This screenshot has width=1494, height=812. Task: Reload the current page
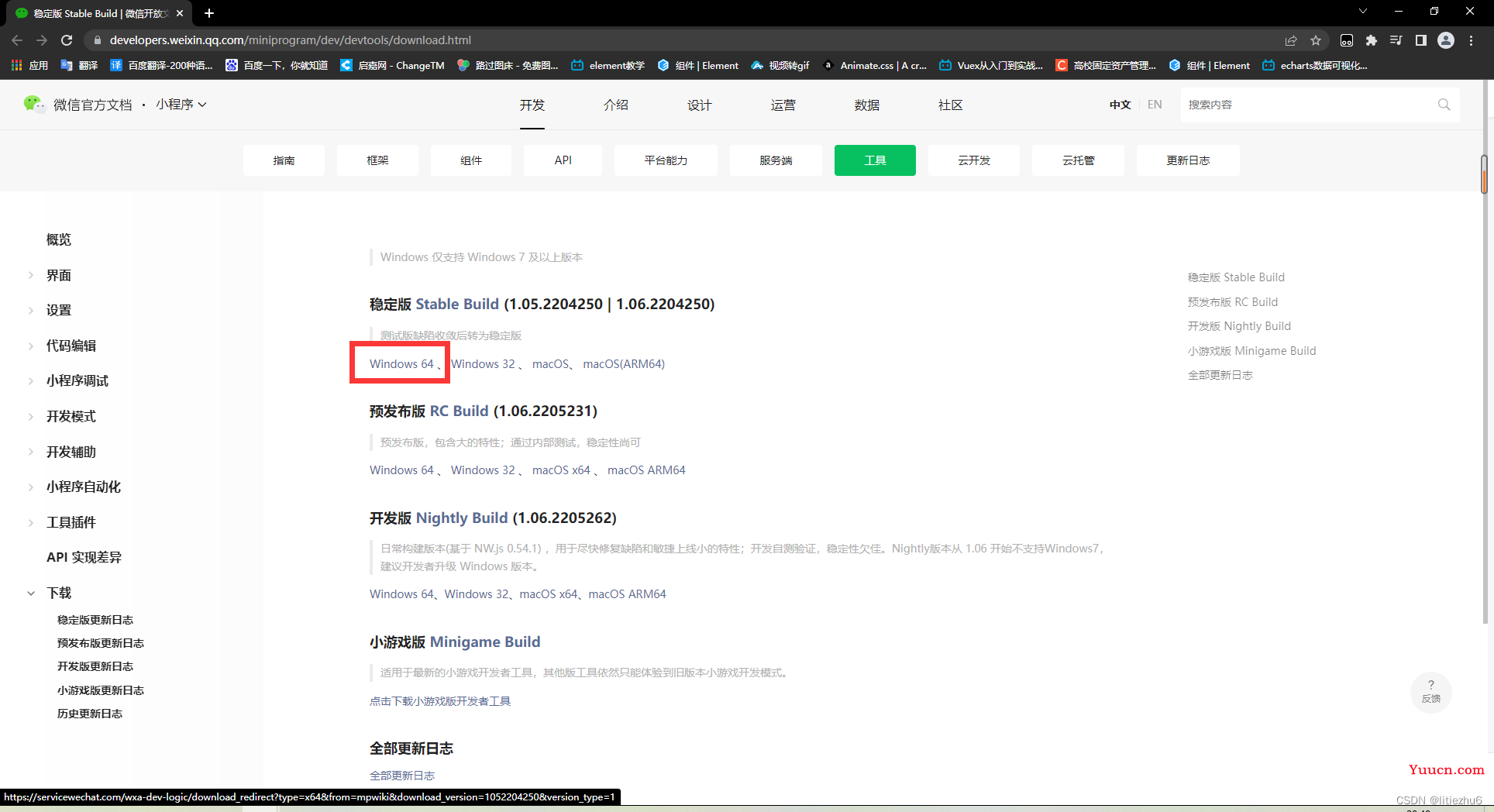67,40
